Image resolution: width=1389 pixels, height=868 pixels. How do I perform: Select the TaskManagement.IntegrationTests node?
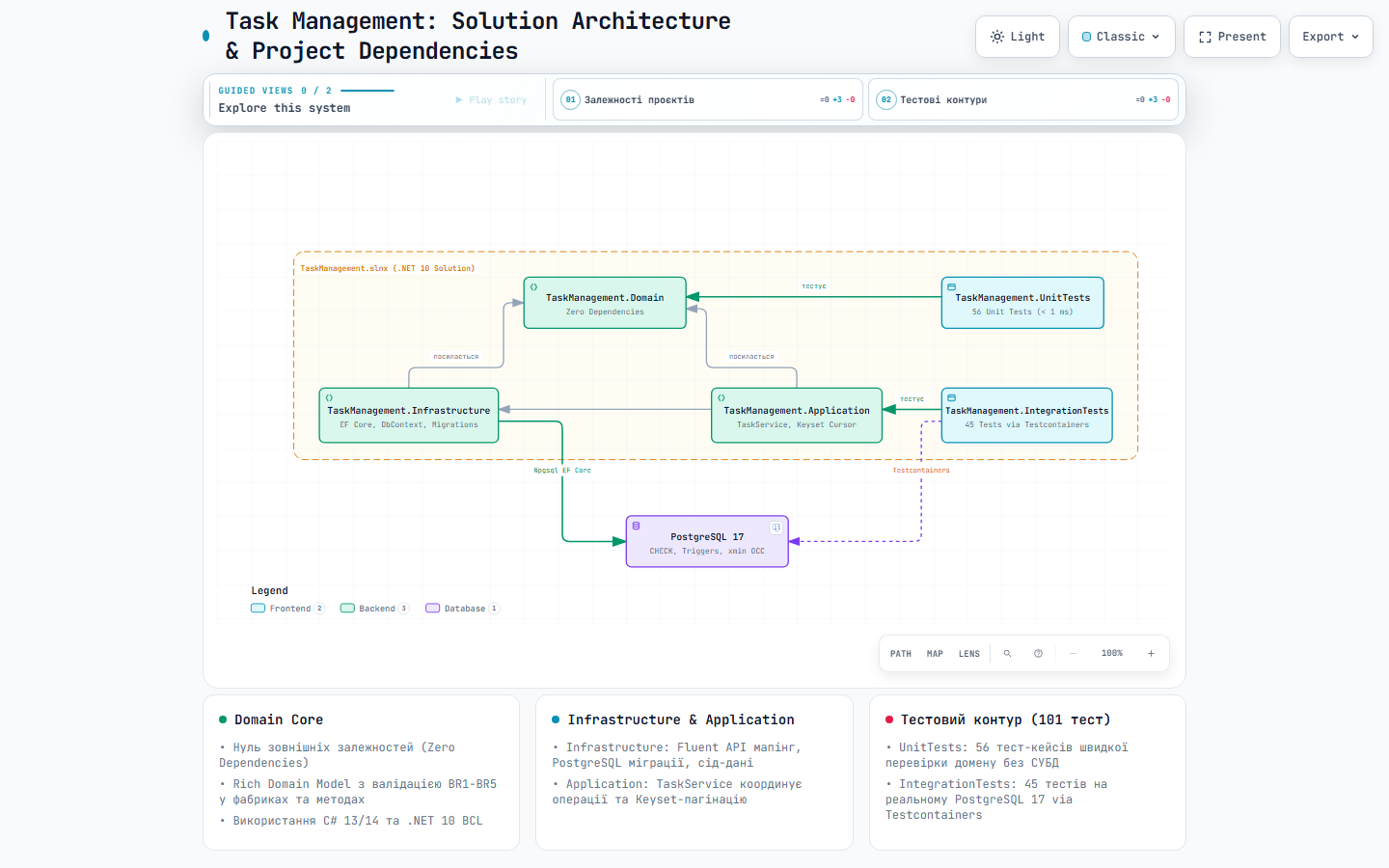[1026, 416]
